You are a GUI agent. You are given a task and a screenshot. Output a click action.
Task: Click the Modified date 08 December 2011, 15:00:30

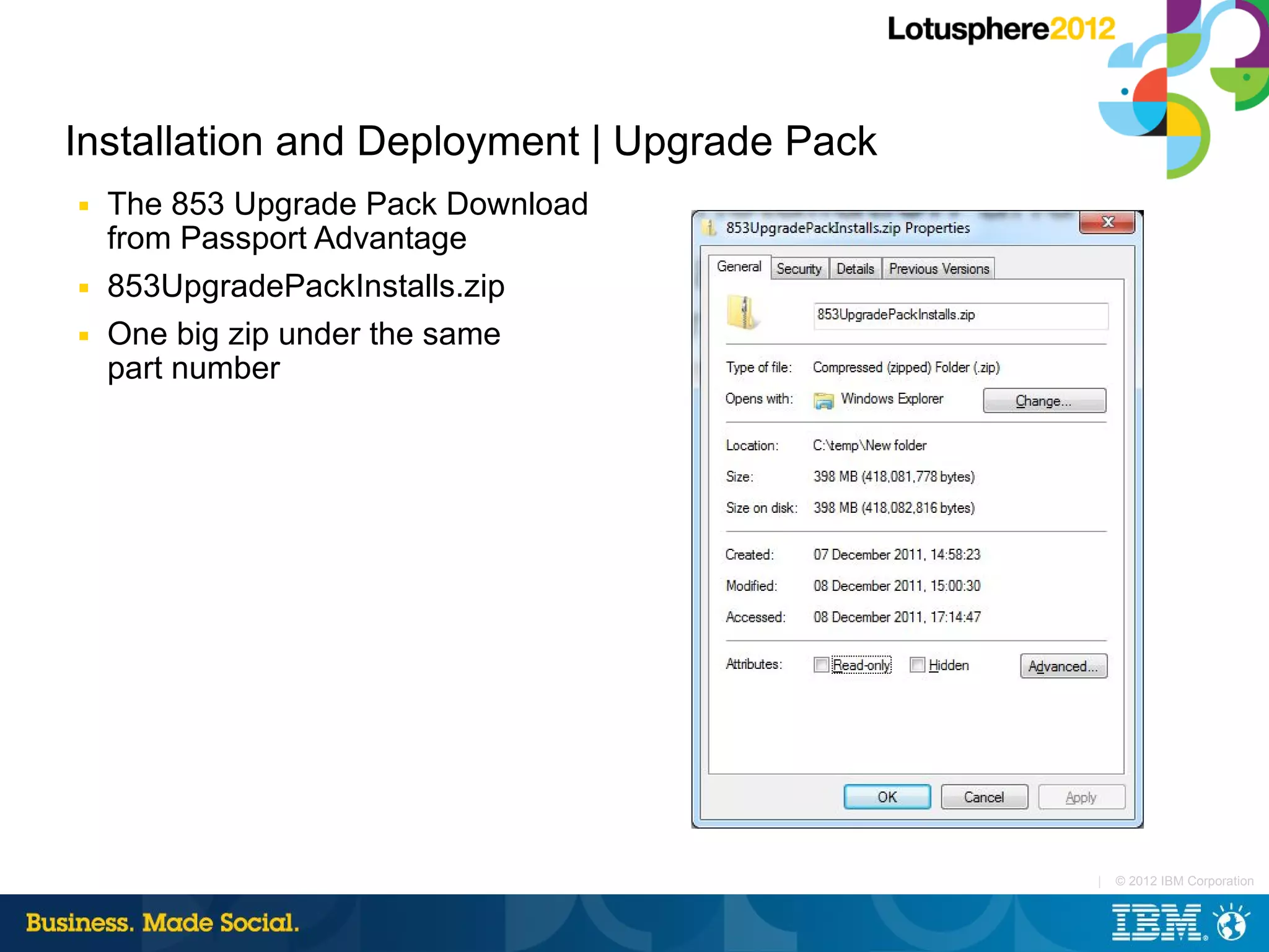point(897,586)
